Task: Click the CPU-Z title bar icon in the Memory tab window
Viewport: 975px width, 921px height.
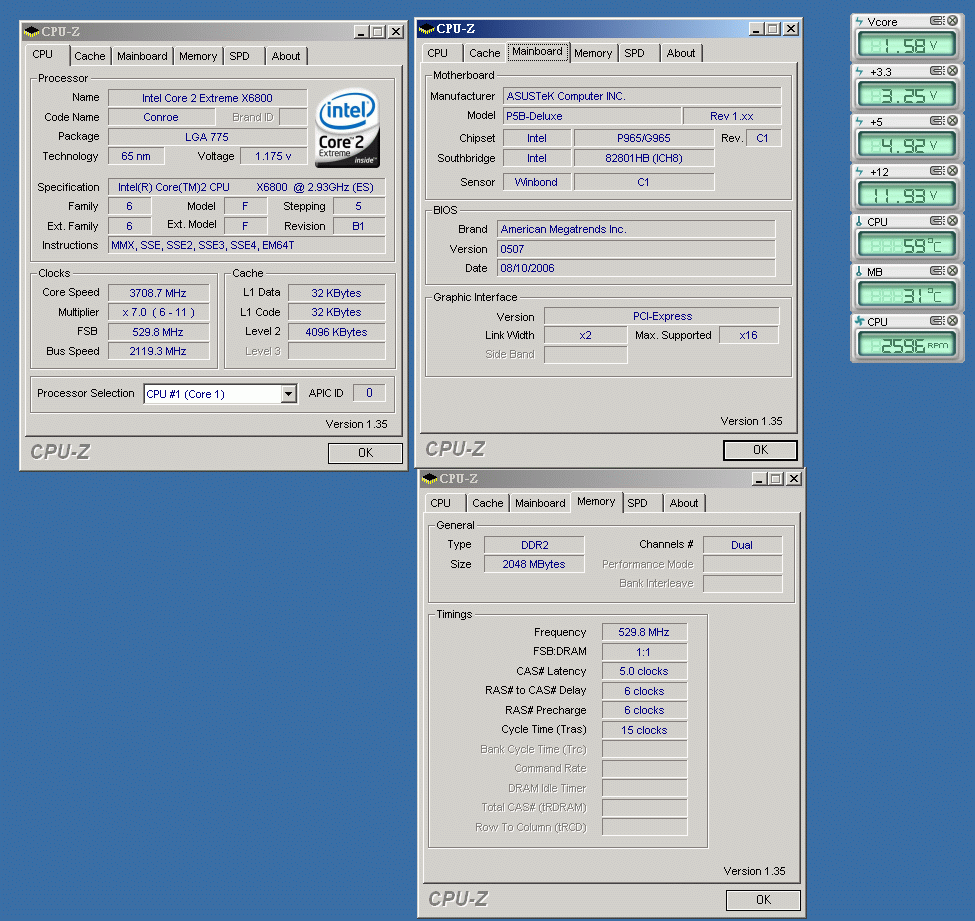Action: point(430,479)
